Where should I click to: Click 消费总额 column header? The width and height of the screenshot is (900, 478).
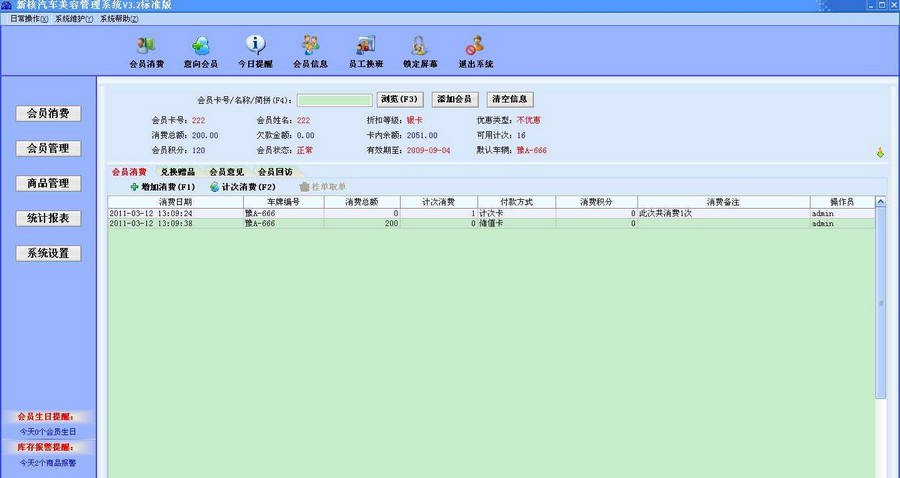(362, 202)
